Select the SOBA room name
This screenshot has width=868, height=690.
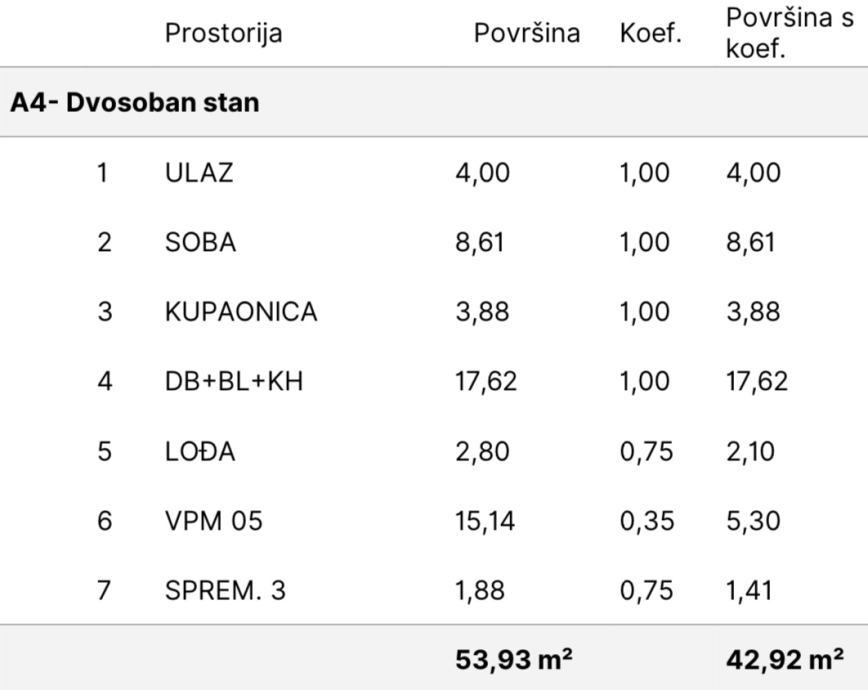[x=200, y=242]
